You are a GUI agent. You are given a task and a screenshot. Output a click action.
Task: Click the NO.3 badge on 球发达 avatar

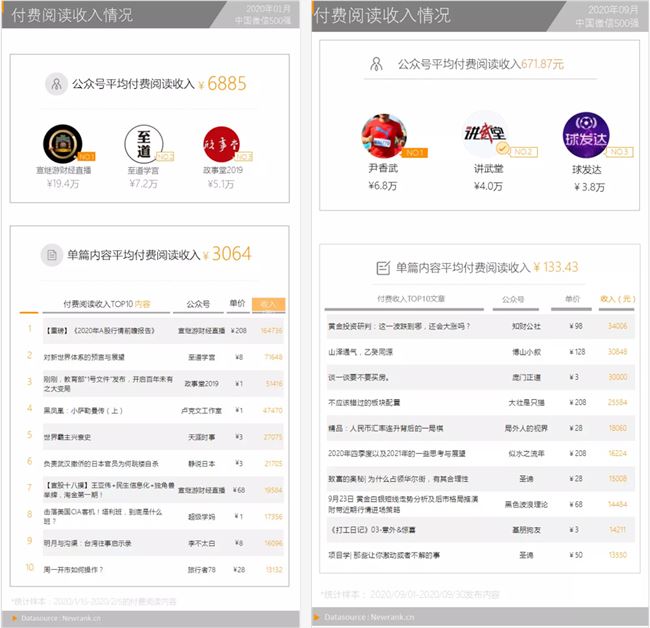[x=620, y=152]
